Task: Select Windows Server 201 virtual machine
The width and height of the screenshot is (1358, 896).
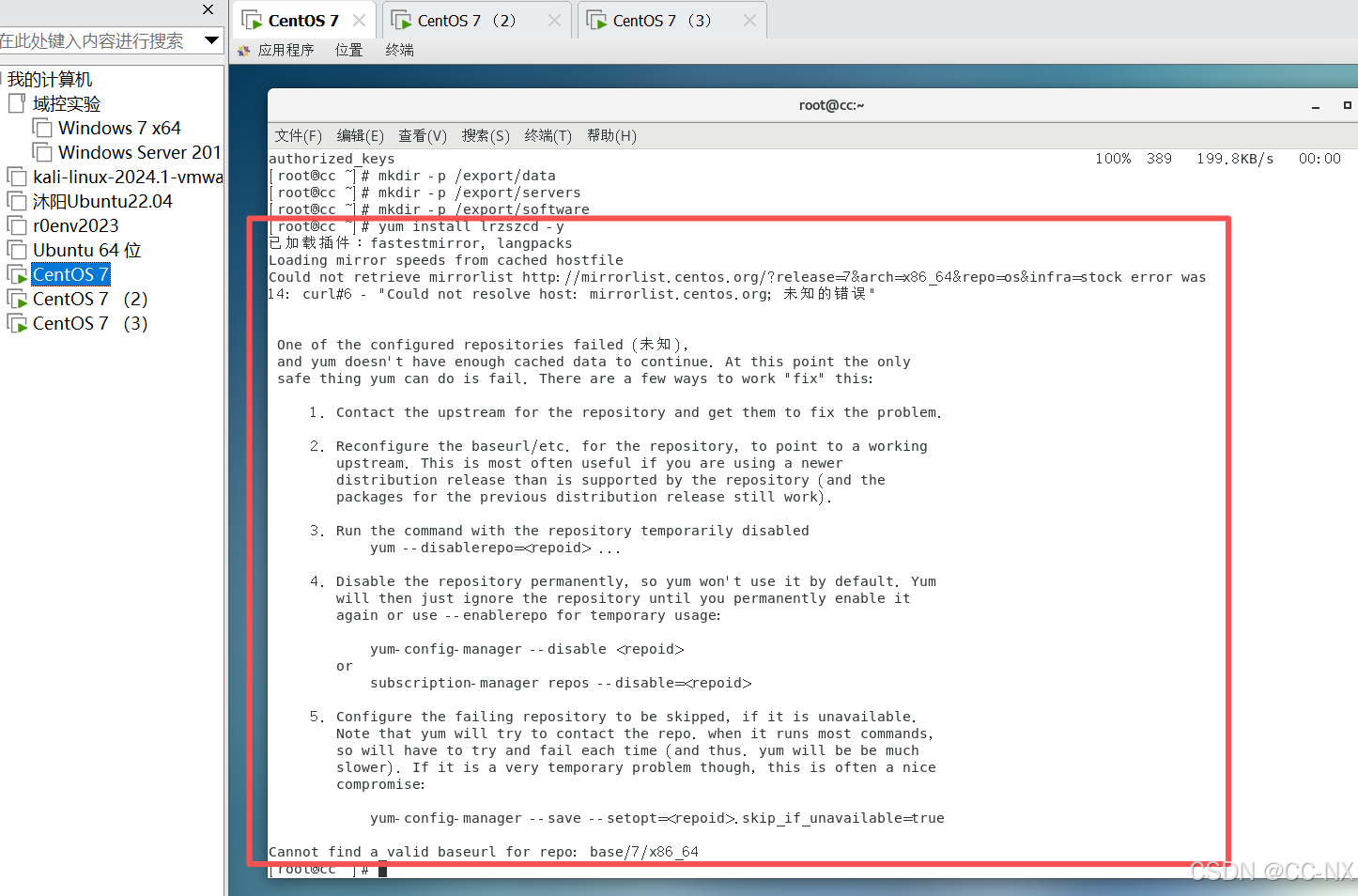Action: point(139,152)
